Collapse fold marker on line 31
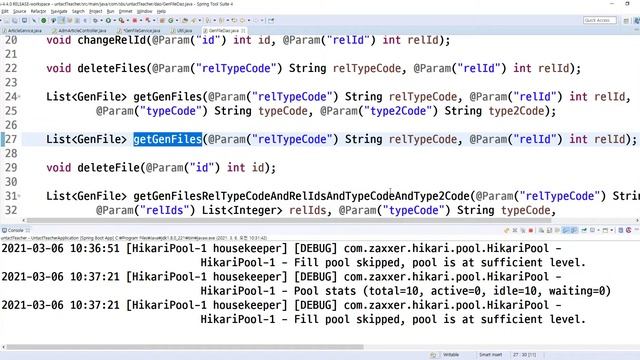This screenshot has height=360, width=640. tap(19, 196)
